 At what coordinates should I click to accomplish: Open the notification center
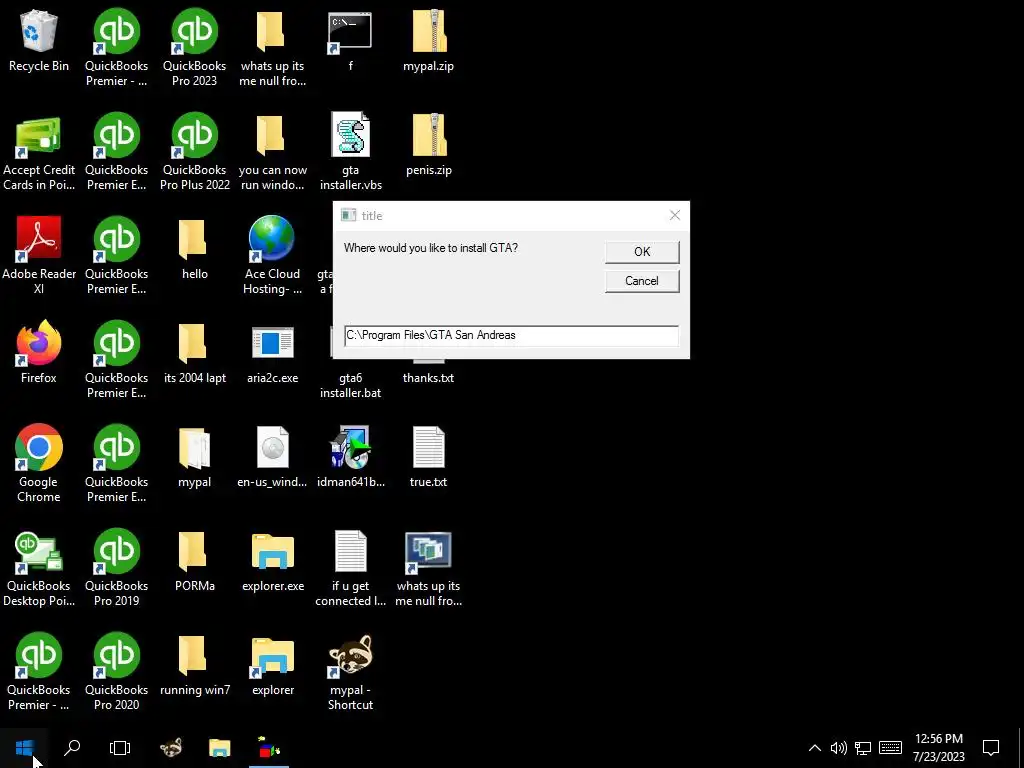point(991,748)
